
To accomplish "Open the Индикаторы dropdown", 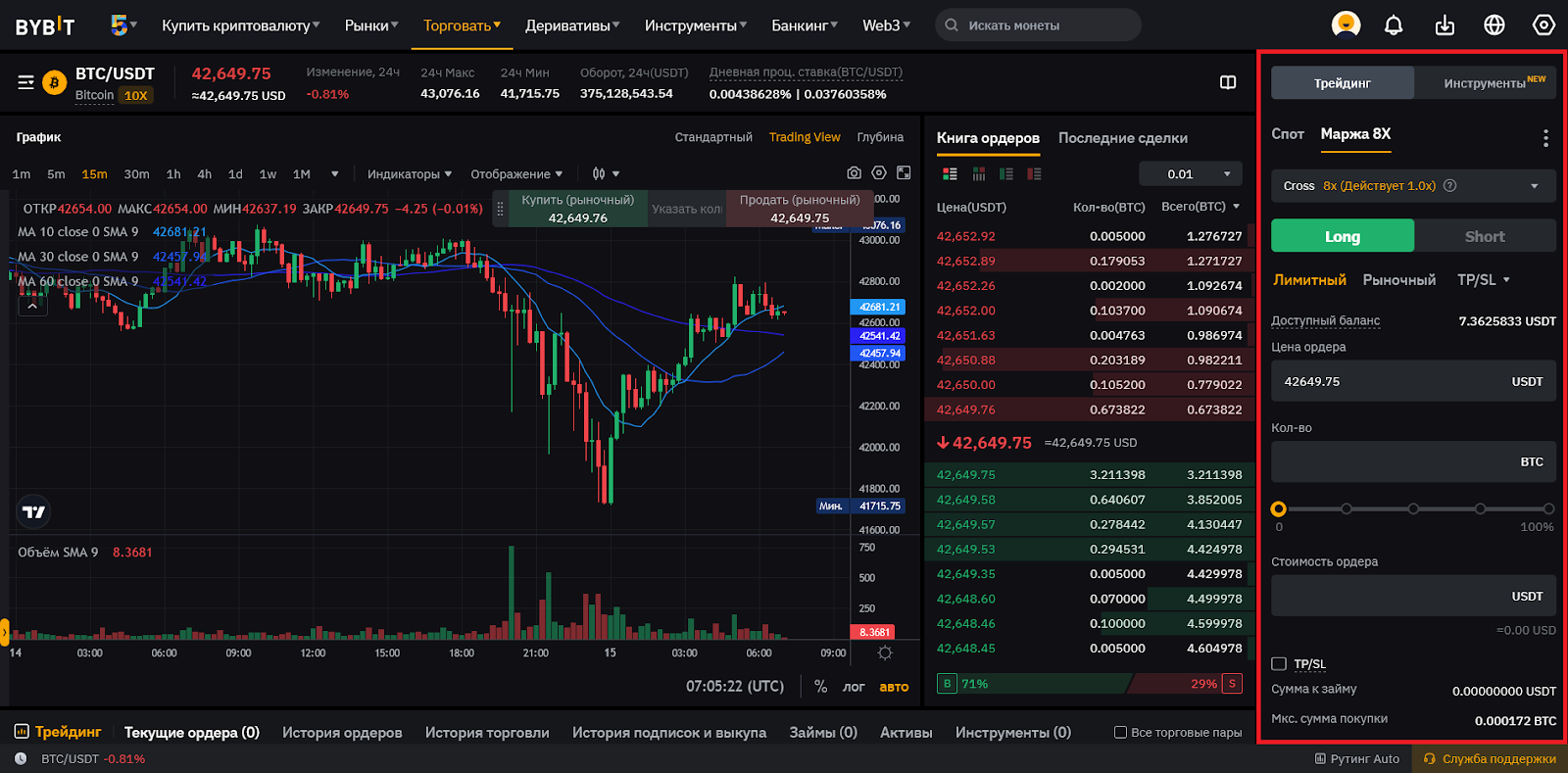I will [x=410, y=174].
